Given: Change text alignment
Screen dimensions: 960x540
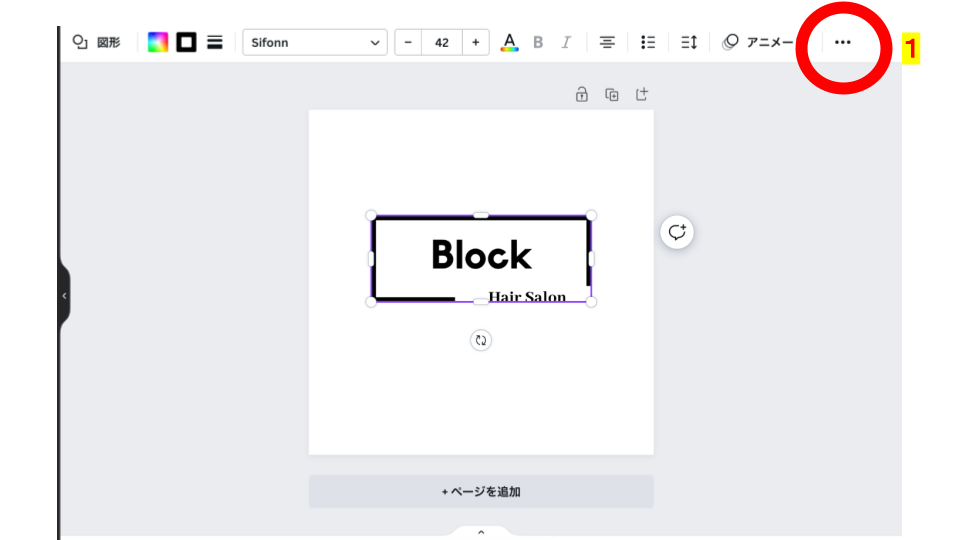Looking at the screenshot, I should [607, 42].
